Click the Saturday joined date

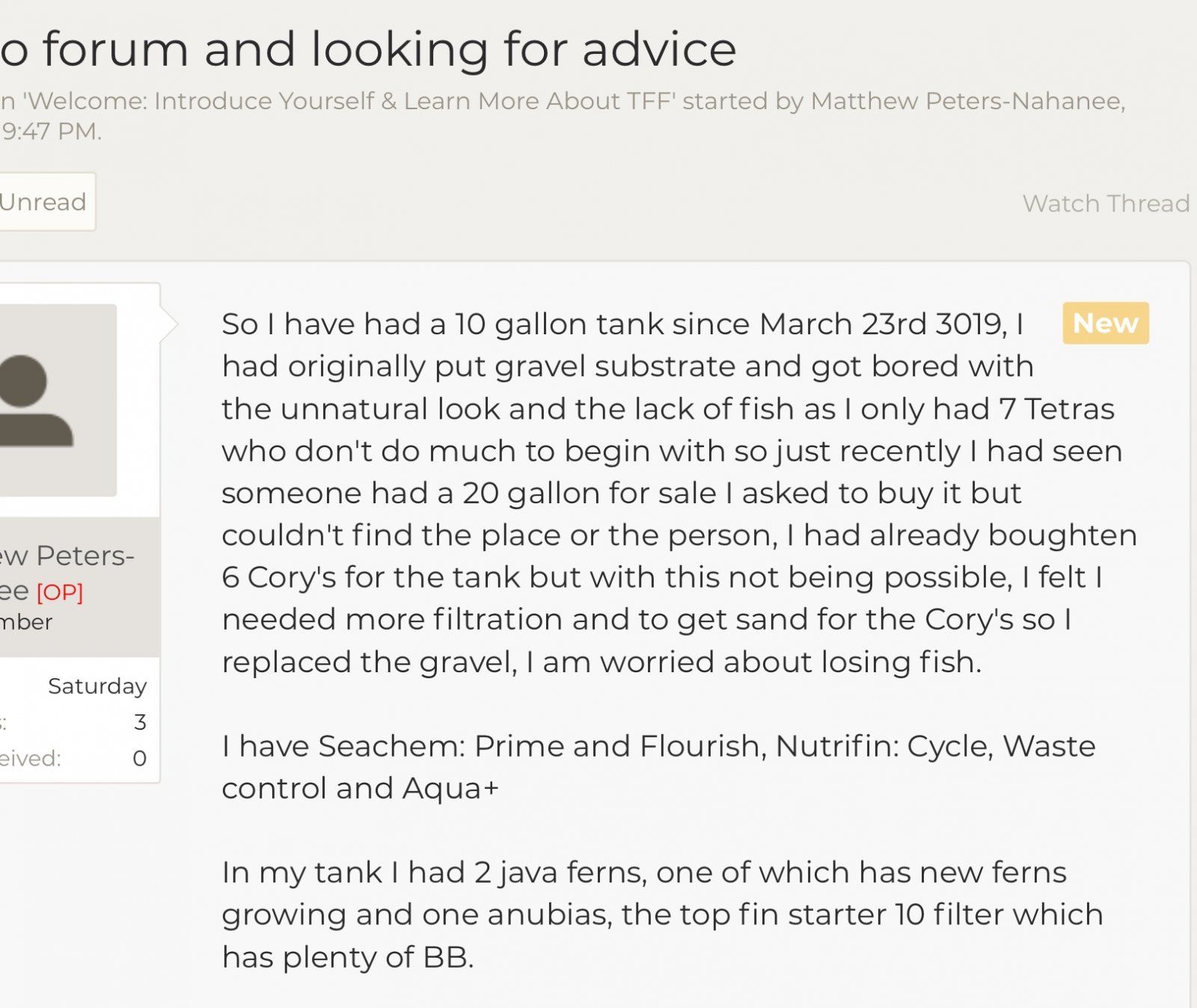tap(97, 686)
